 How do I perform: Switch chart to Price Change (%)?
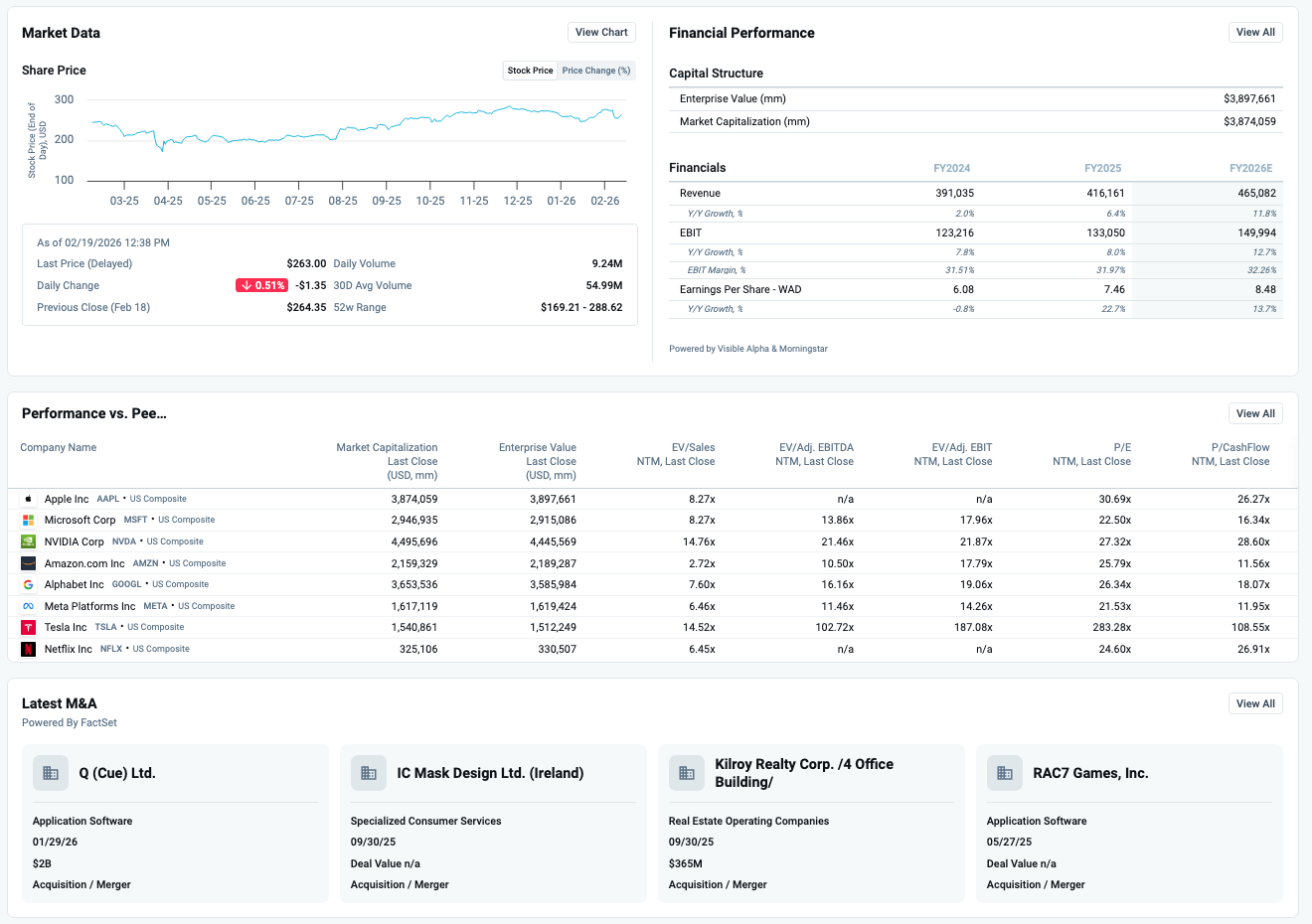click(x=595, y=71)
